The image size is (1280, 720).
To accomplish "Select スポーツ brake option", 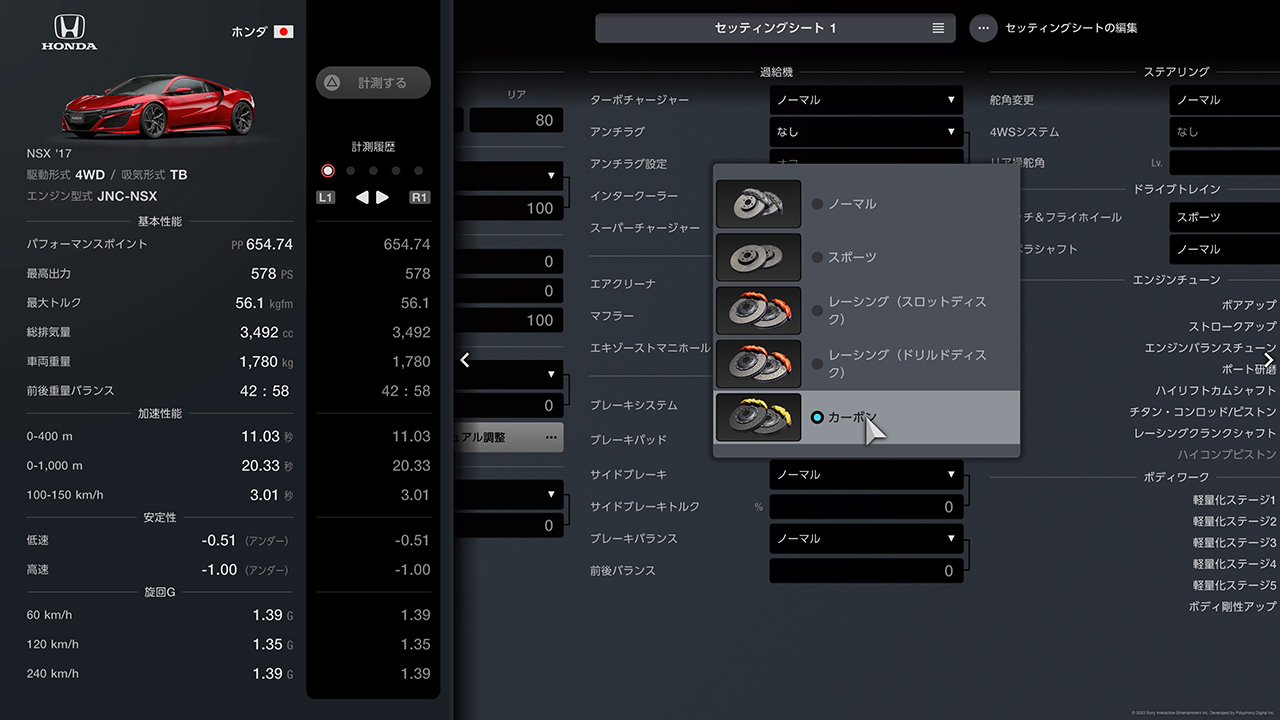I will 867,257.
